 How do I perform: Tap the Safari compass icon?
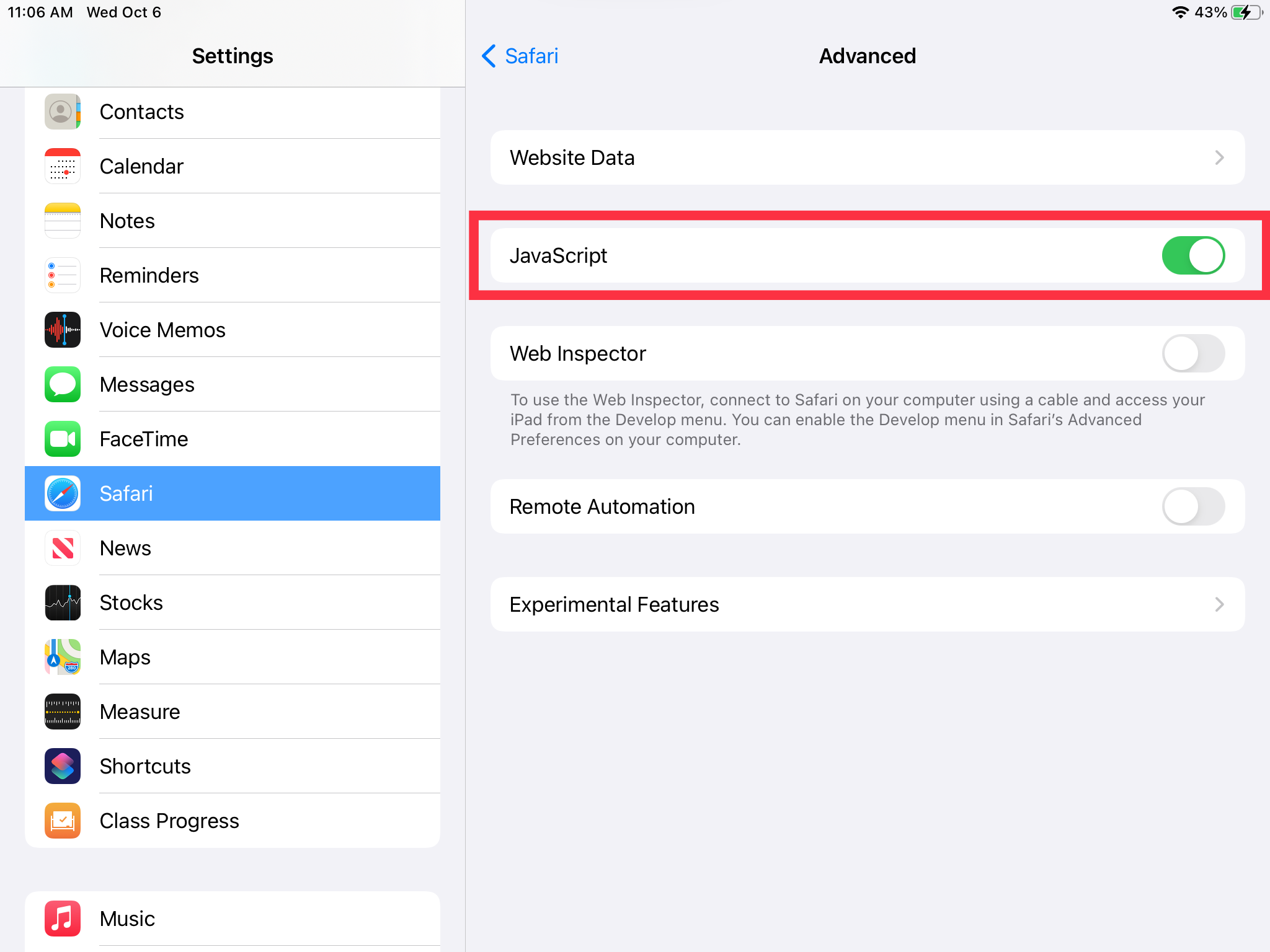point(63,493)
